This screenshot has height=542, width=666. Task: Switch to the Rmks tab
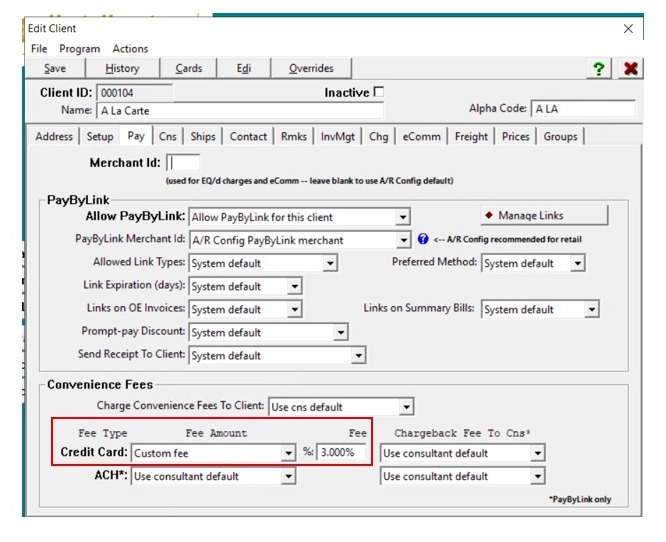[293, 136]
